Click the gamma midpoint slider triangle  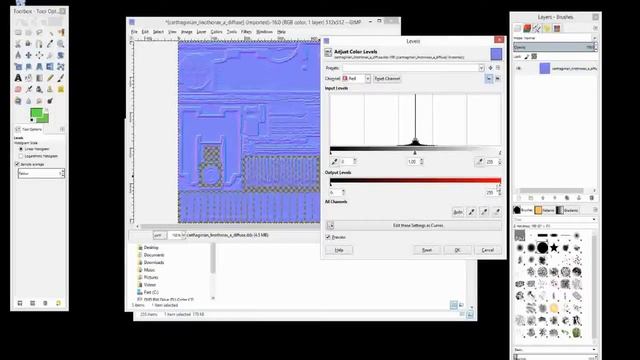coord(415,153)
